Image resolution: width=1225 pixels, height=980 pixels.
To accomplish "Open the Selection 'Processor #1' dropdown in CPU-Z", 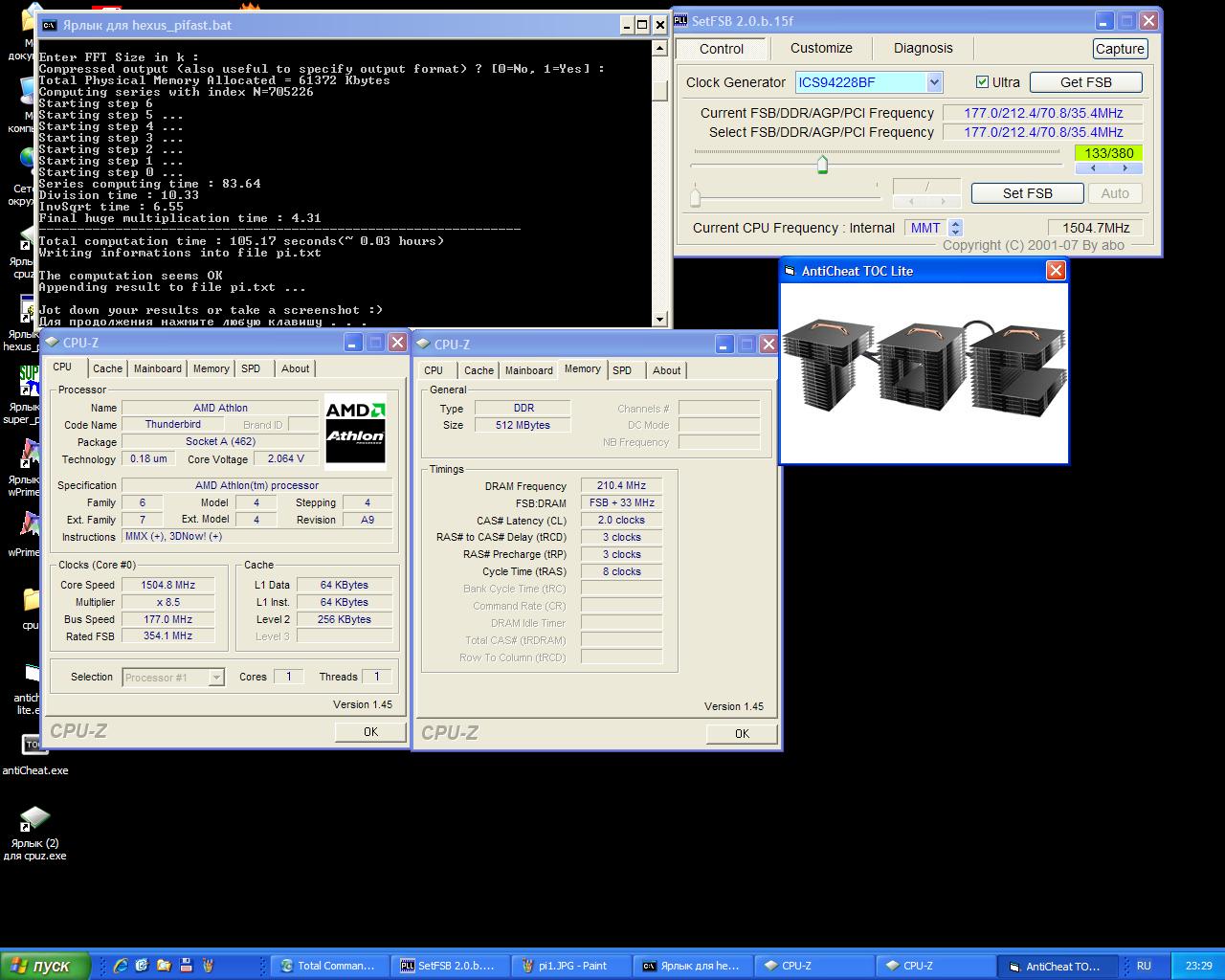I will [216, 678].
